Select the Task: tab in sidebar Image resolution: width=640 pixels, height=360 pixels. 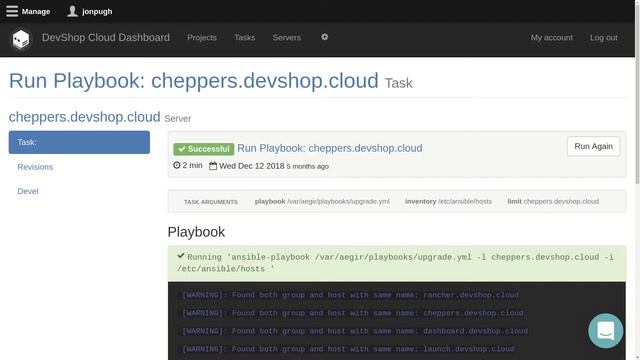click(x=79, y=142)
